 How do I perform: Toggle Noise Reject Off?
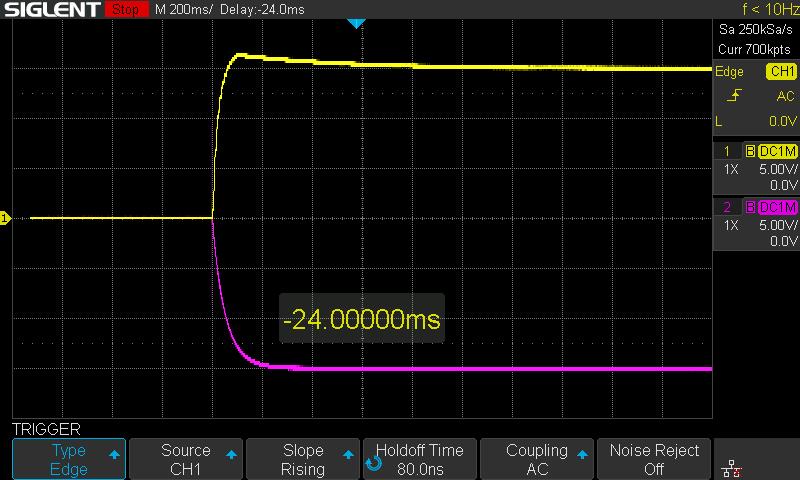point(654,459)
